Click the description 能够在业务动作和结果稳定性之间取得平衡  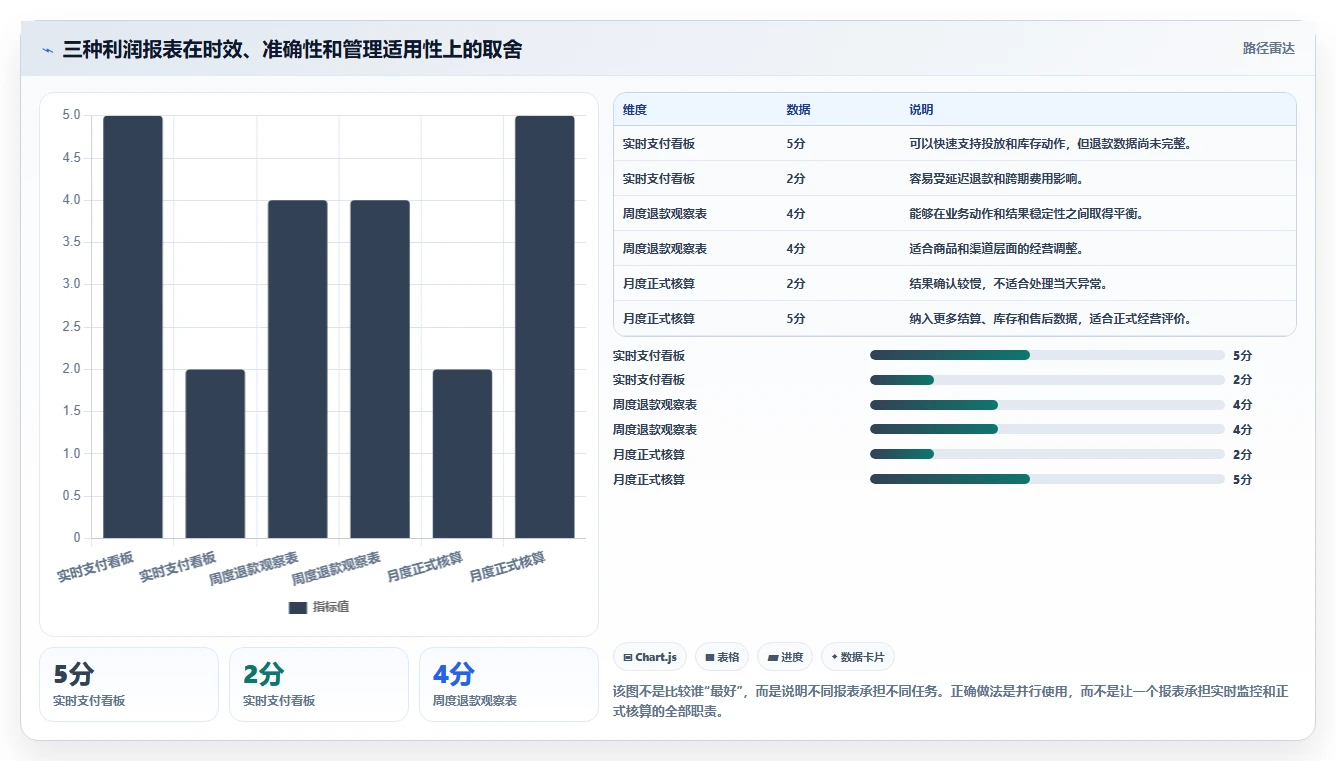tap(1026, 214)
